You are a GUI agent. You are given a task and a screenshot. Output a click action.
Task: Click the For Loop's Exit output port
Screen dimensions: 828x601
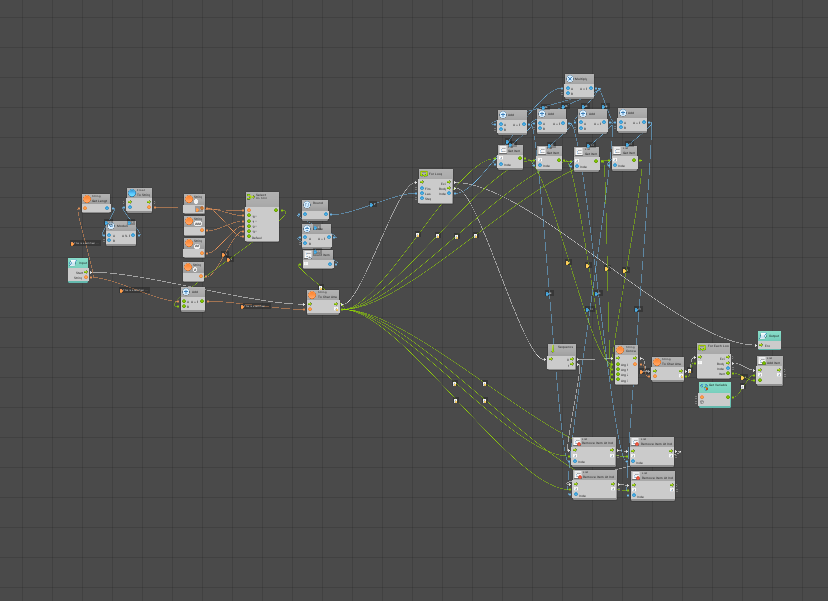[449, 183]
